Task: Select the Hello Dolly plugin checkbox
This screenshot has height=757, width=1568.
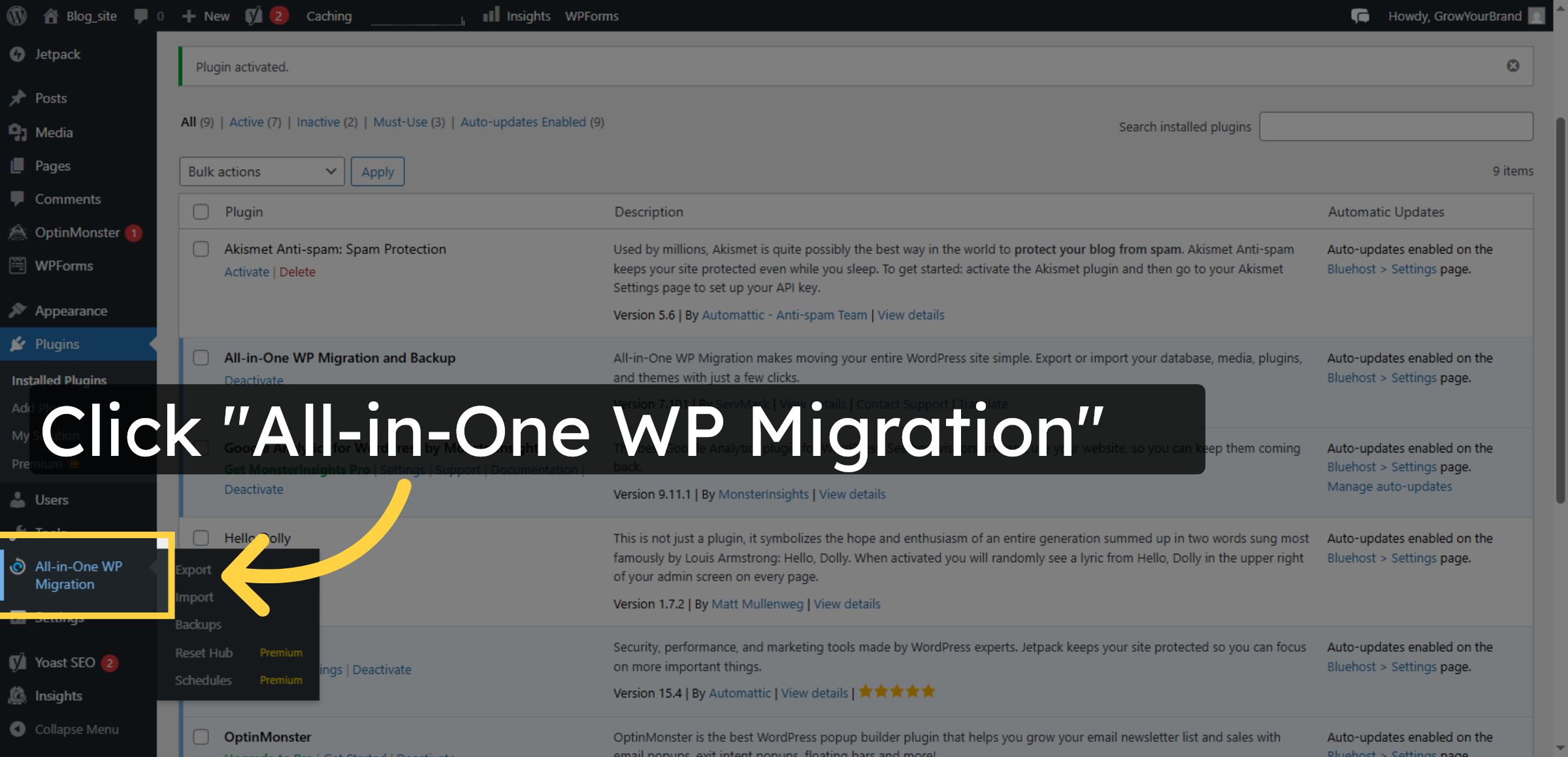Action: pos(201,538)
